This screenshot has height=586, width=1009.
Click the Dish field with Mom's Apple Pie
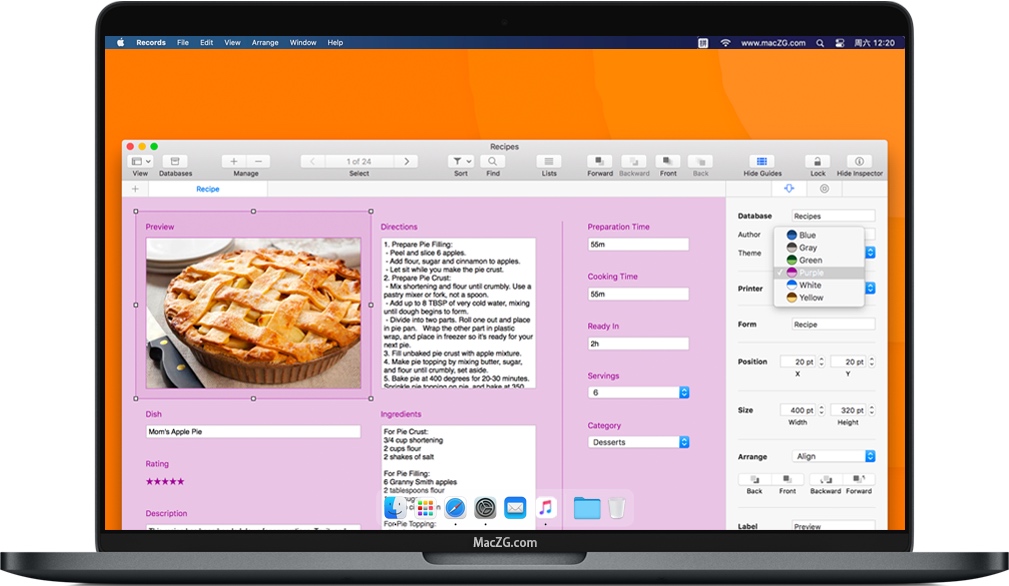(x=253, y=432)
